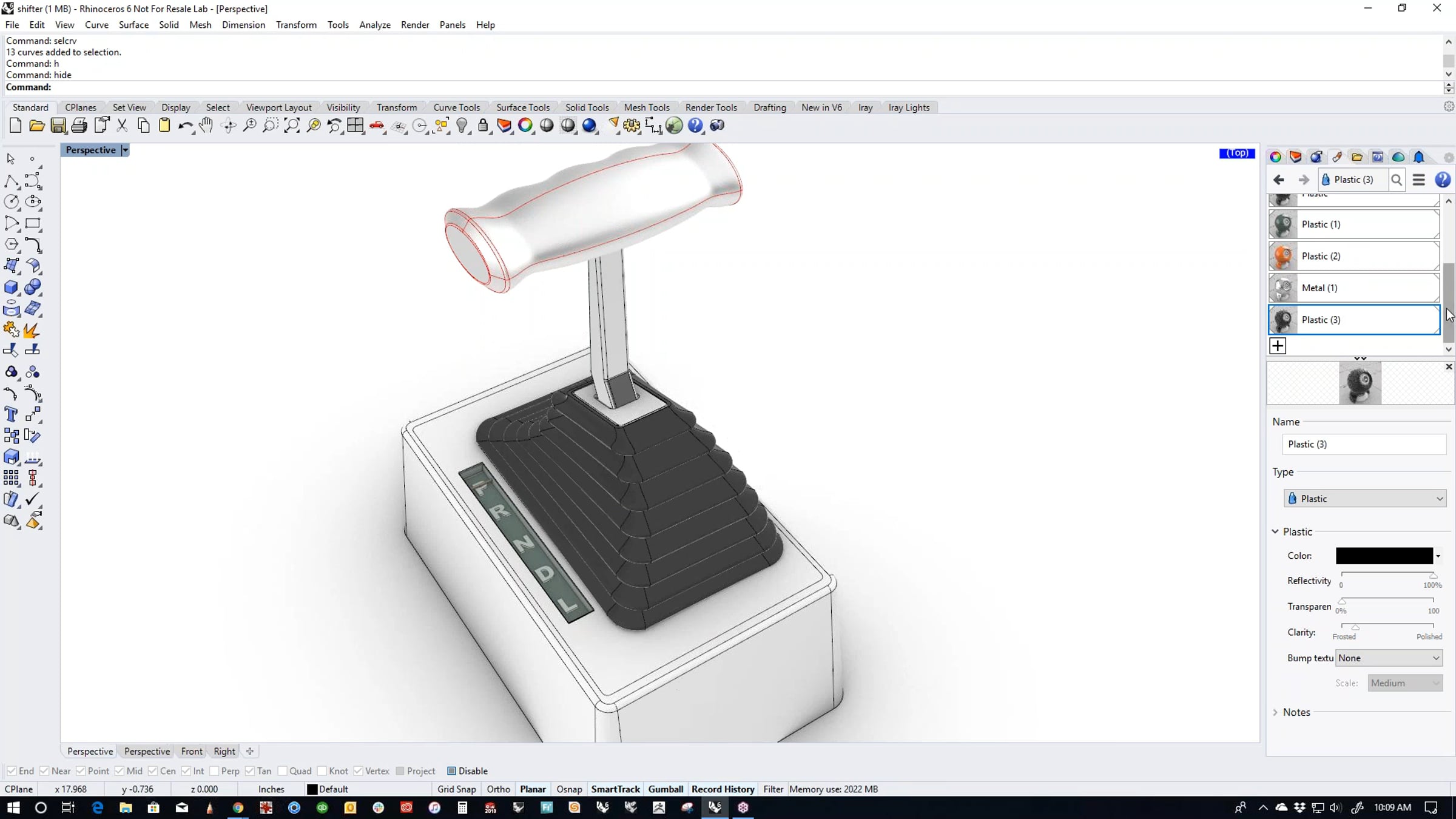Collapse the Plastic settings section
1456x819 pixels.
(1275, 532)
